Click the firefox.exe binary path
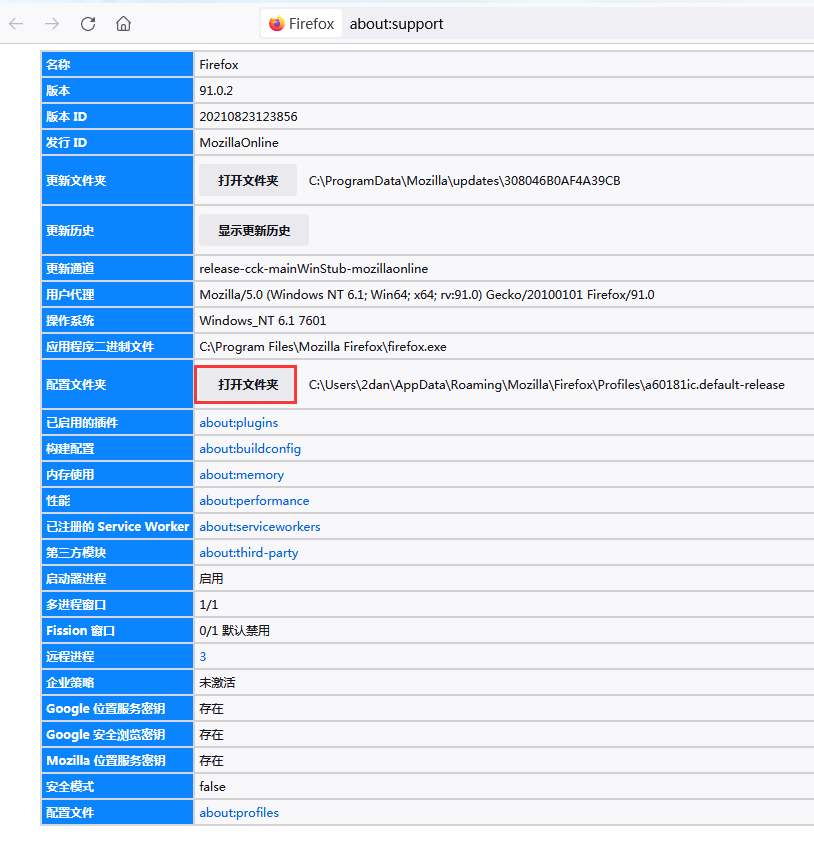The width and height of the screenshot is (814, 865). pos(323,346)
